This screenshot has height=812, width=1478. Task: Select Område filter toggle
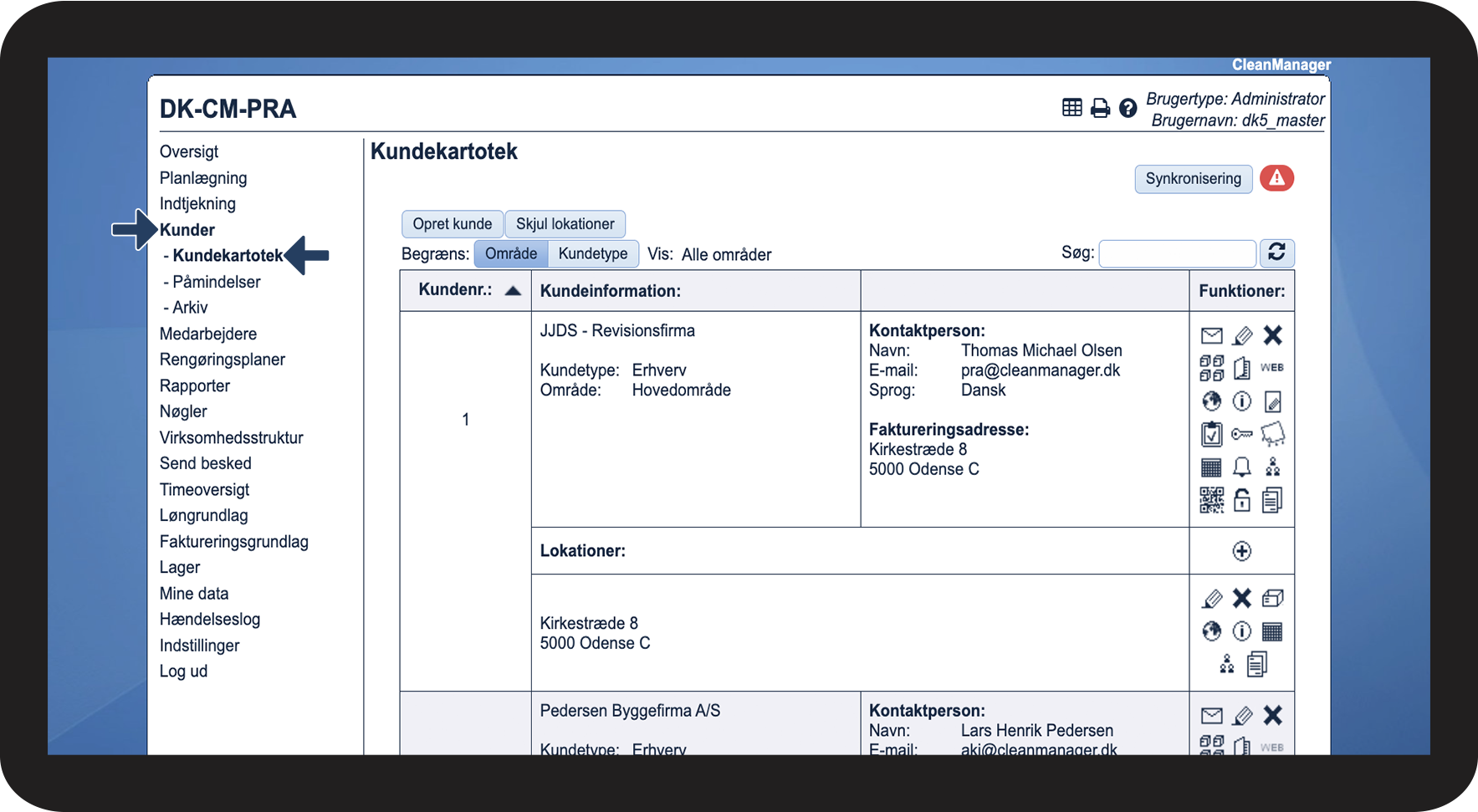tap(511, 253)
